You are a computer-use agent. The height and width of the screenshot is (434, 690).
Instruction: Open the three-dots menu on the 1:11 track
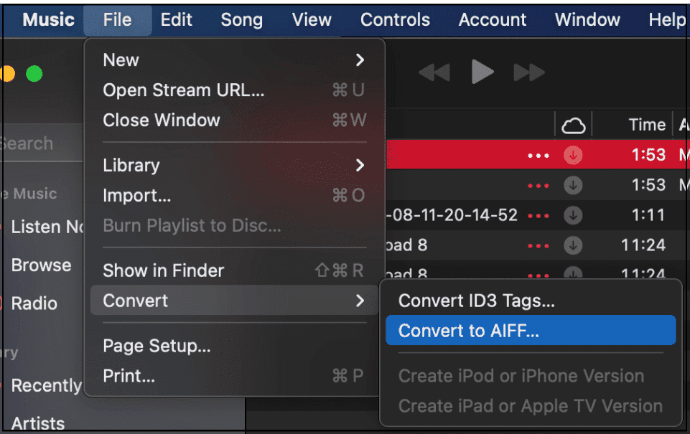point(539,215)
